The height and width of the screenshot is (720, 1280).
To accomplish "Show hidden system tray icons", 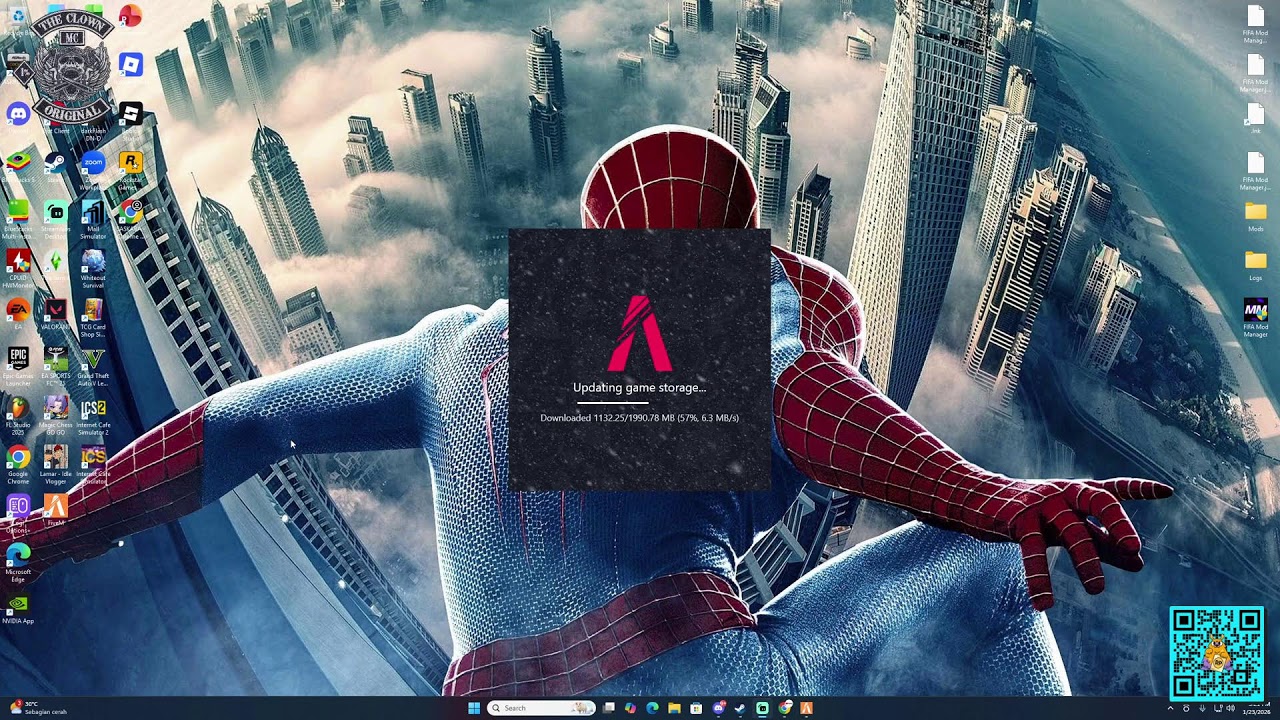I will pyautogui.click(x=1170, y=709).
